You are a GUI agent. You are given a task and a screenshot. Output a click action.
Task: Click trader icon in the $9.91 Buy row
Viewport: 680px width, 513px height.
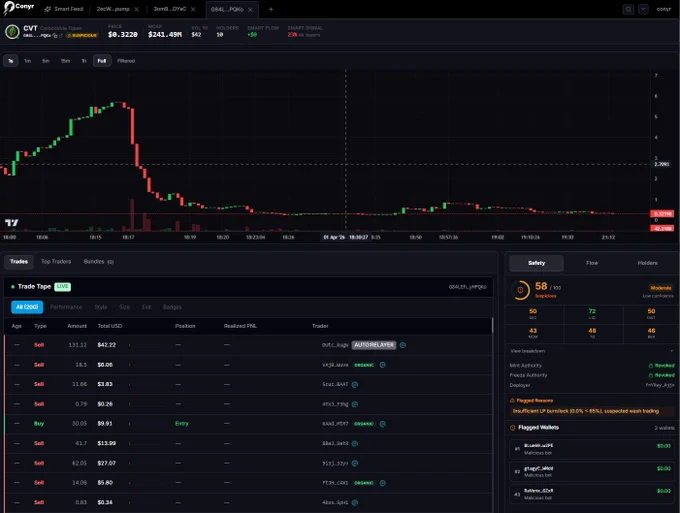click(382, 424)
